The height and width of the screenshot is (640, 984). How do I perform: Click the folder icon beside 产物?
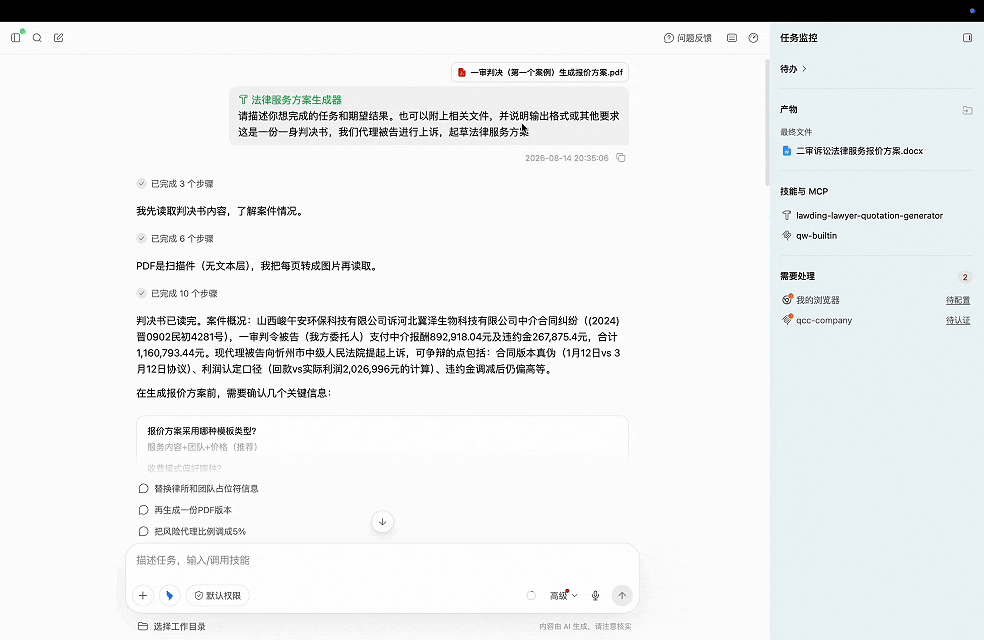pyautogui.click(x=967, y=110)
